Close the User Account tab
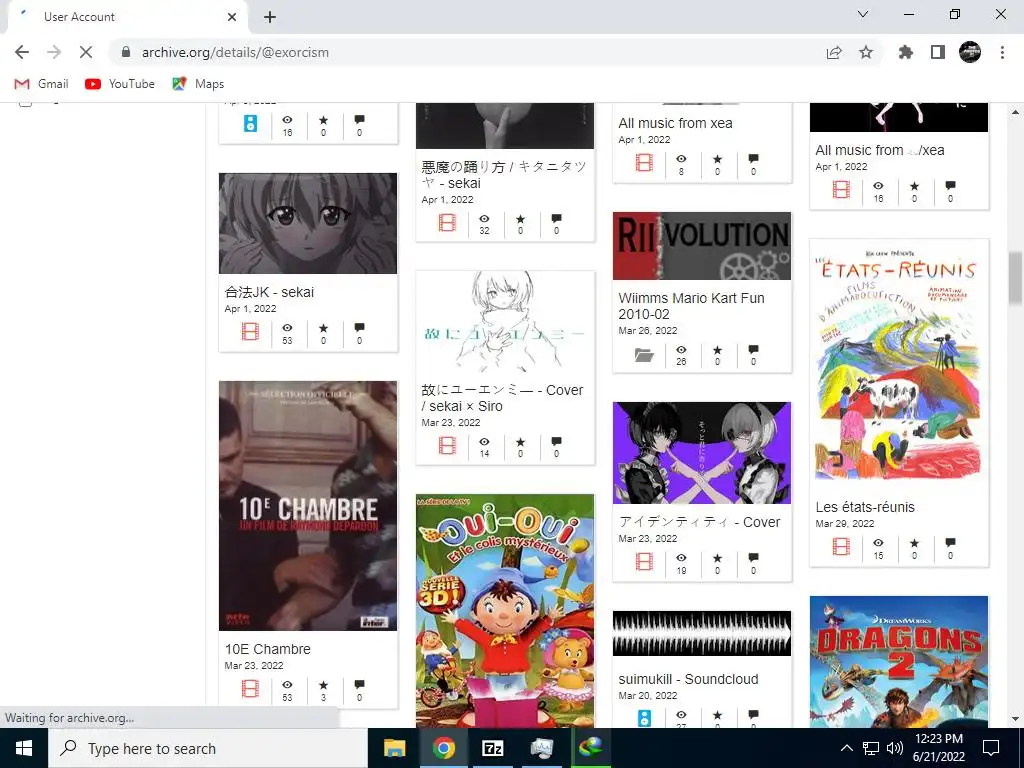1024x768 pixels. pos(232,17)
